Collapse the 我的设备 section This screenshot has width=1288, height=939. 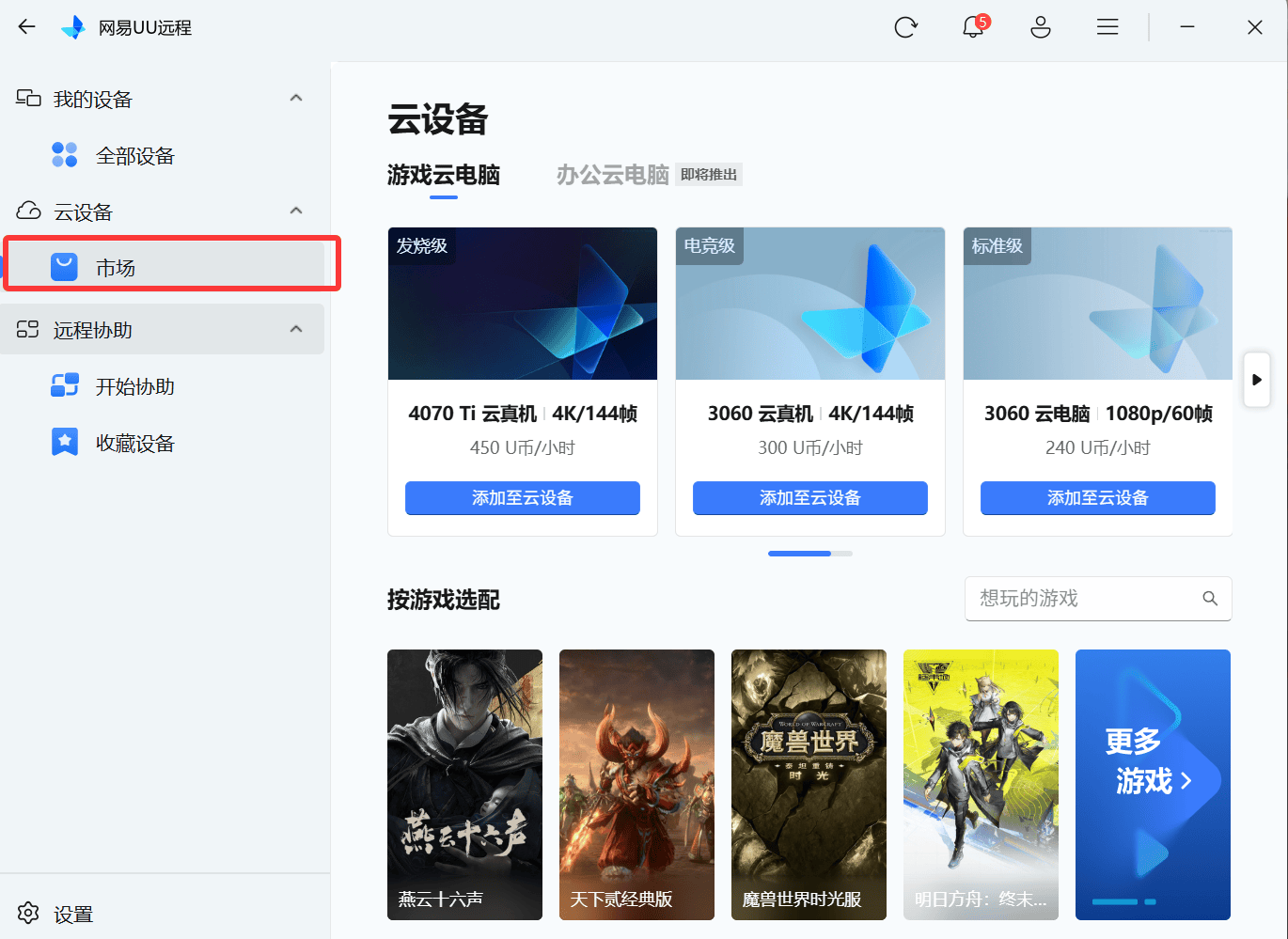pyautogui.click(x=296, y=99)
